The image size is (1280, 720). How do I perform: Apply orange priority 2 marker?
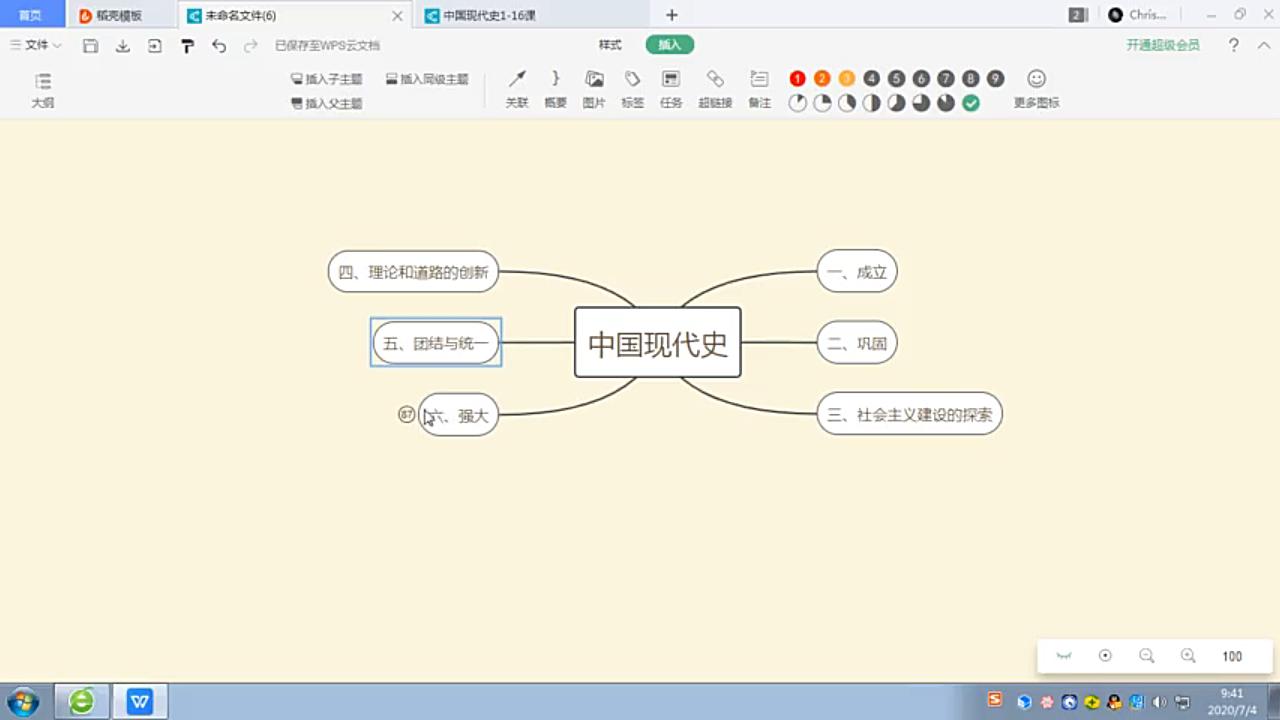pyautogui.click(x=822, y=79)
